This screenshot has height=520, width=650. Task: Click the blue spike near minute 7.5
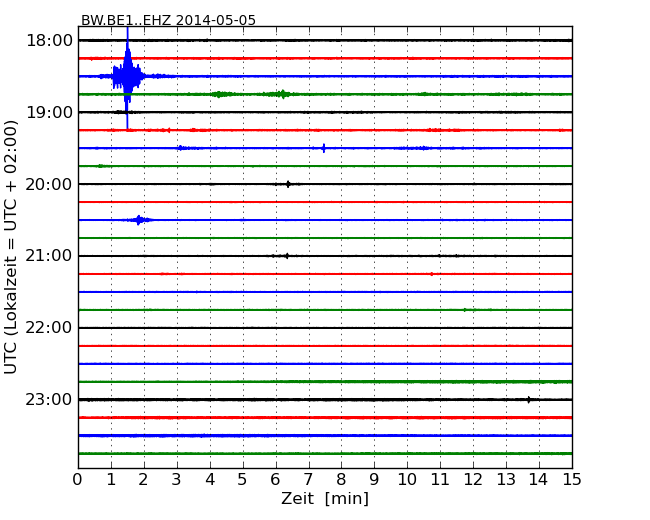pos(324,148)
